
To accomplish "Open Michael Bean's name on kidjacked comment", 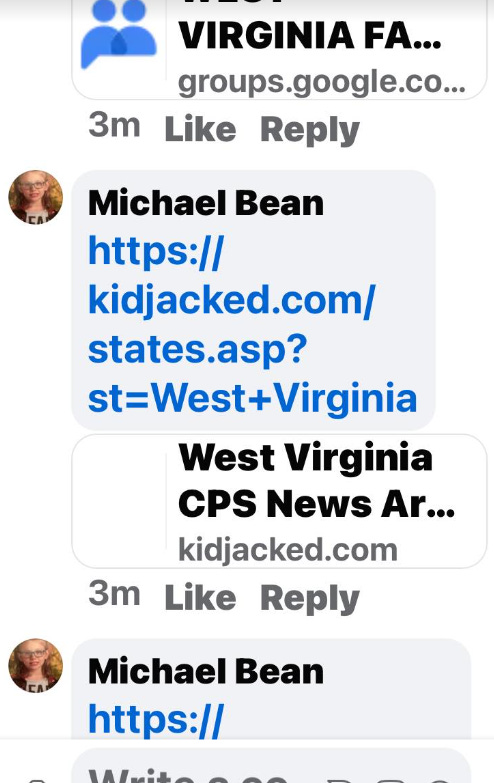I will [206, 203].
